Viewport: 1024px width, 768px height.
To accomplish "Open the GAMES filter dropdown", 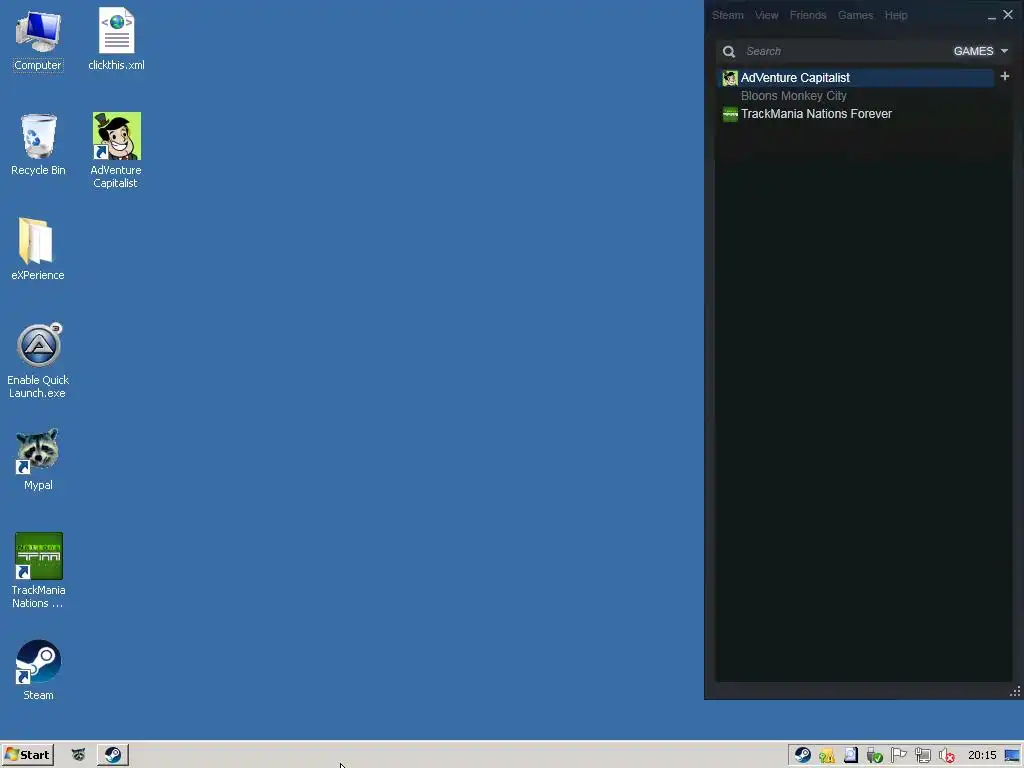I will tap(980, 51).
